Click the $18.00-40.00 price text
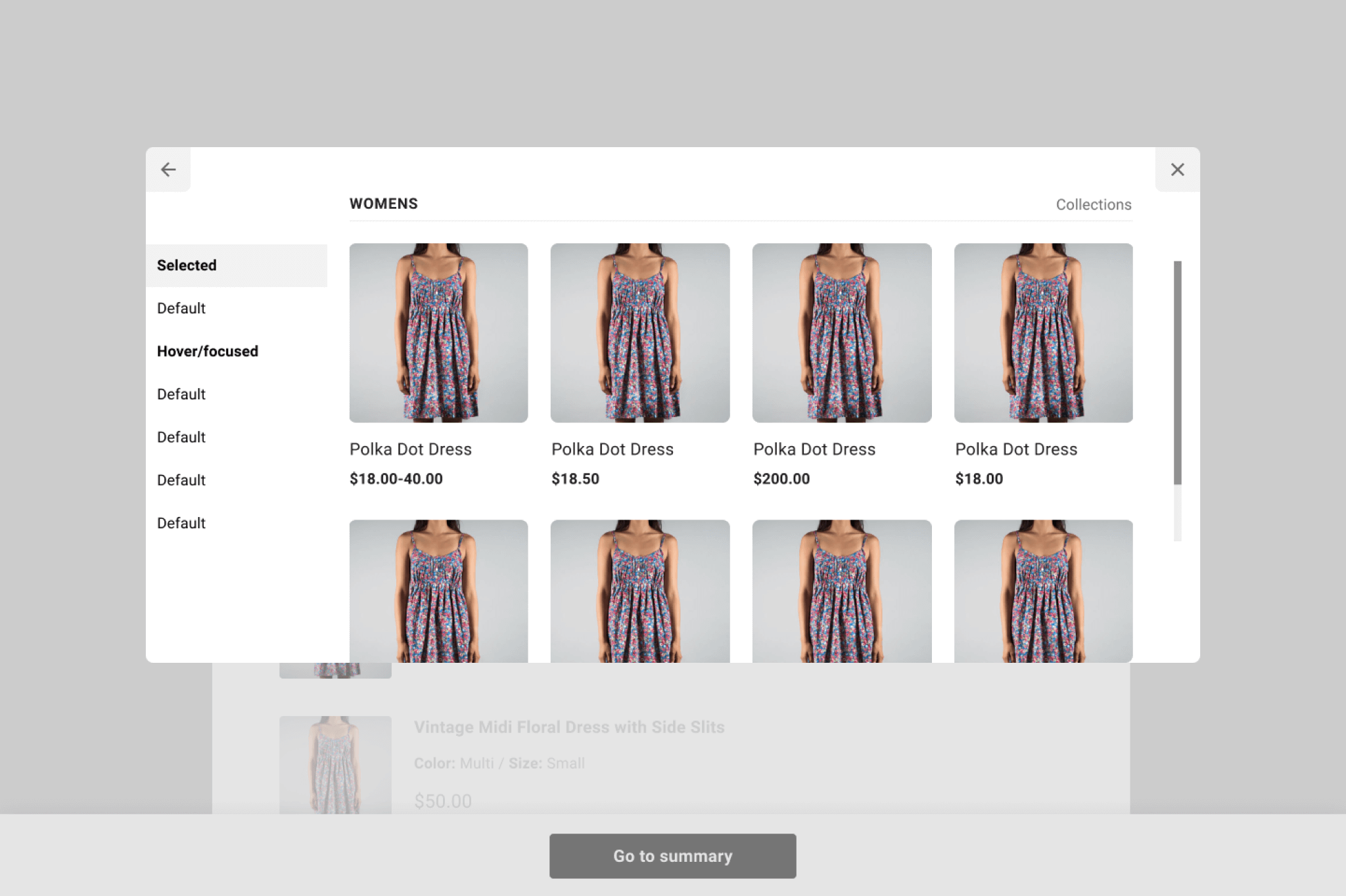 pyautogui.click(x=396, y=479)
